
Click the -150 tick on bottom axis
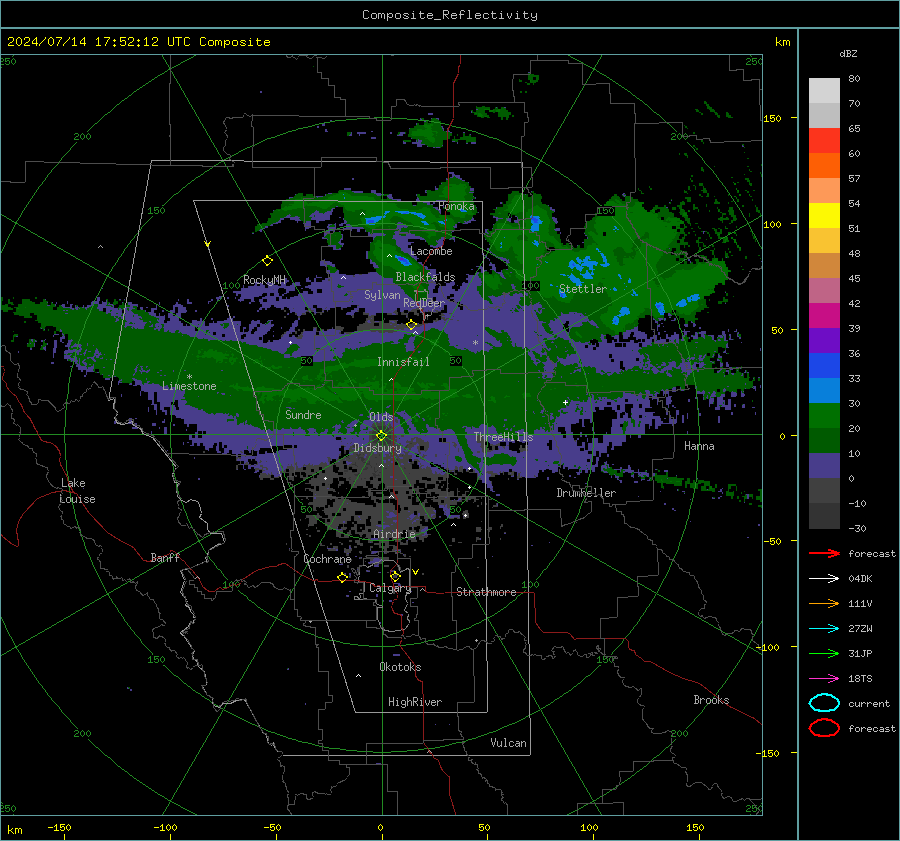click(x=59, y=827)
